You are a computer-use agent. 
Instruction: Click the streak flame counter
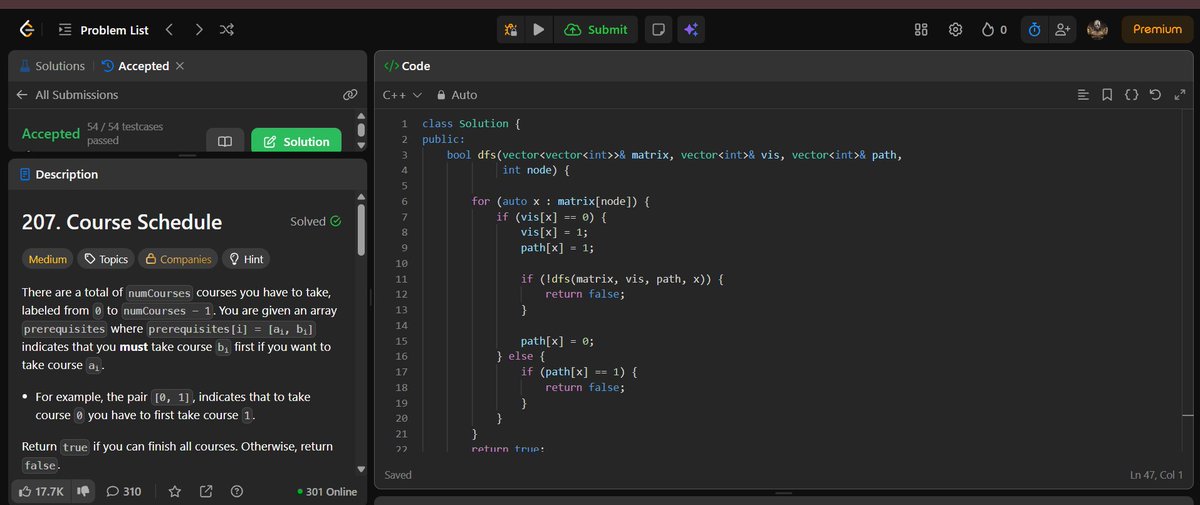(x=994, y=30)
